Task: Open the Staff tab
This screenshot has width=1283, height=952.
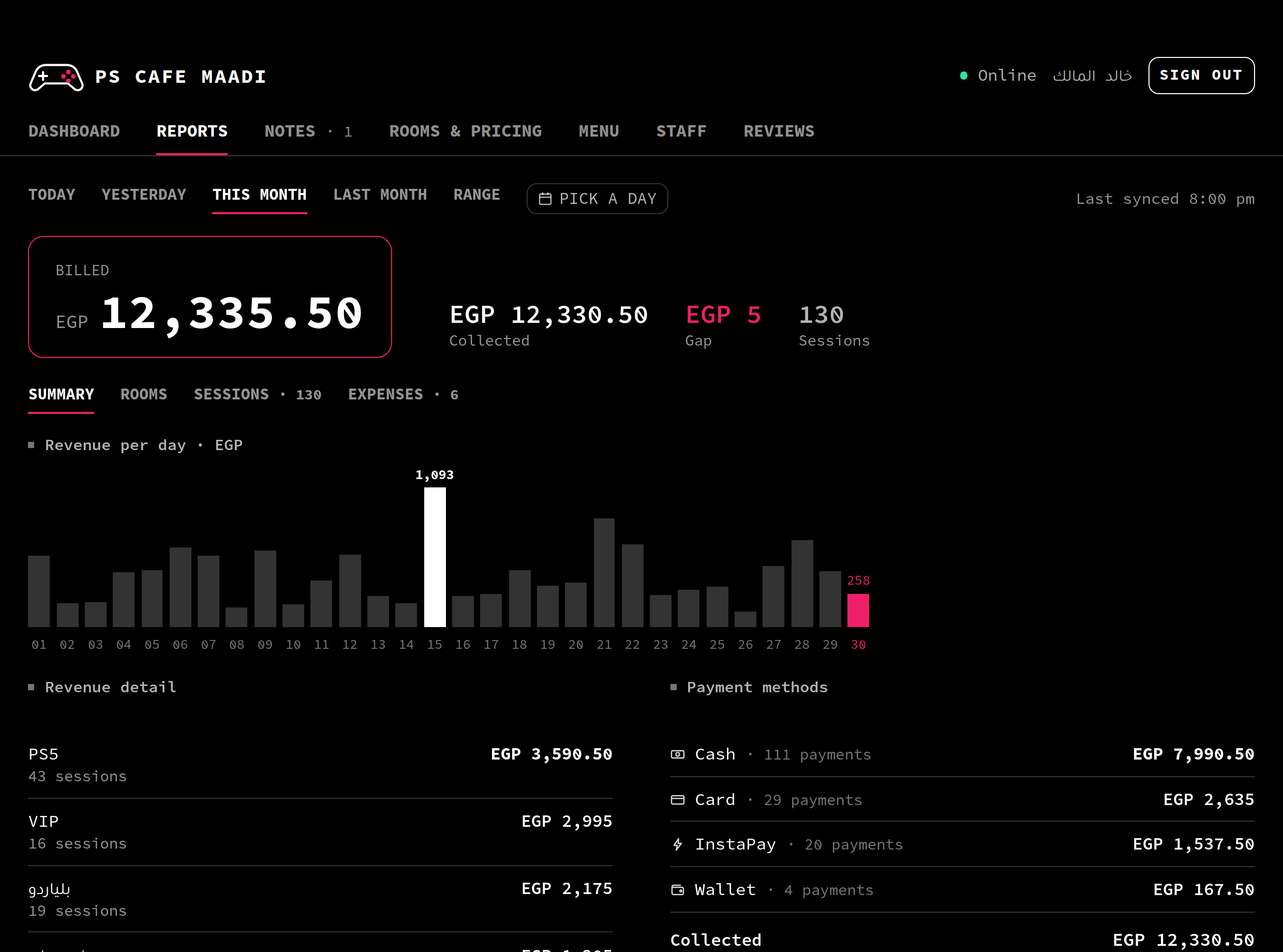Action: [x=681, y=131]
